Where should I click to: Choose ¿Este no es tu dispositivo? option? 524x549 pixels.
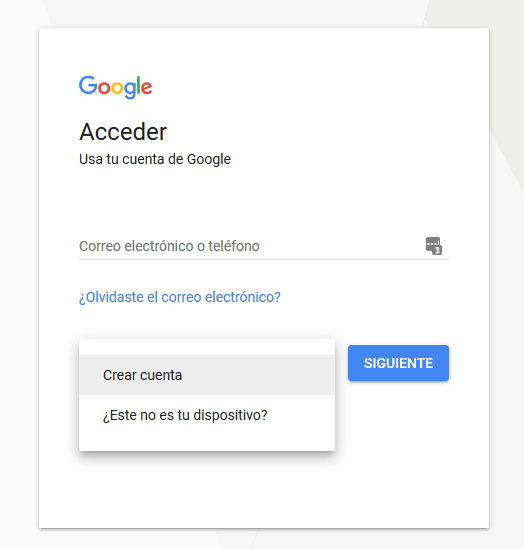[x=207, y=415]
